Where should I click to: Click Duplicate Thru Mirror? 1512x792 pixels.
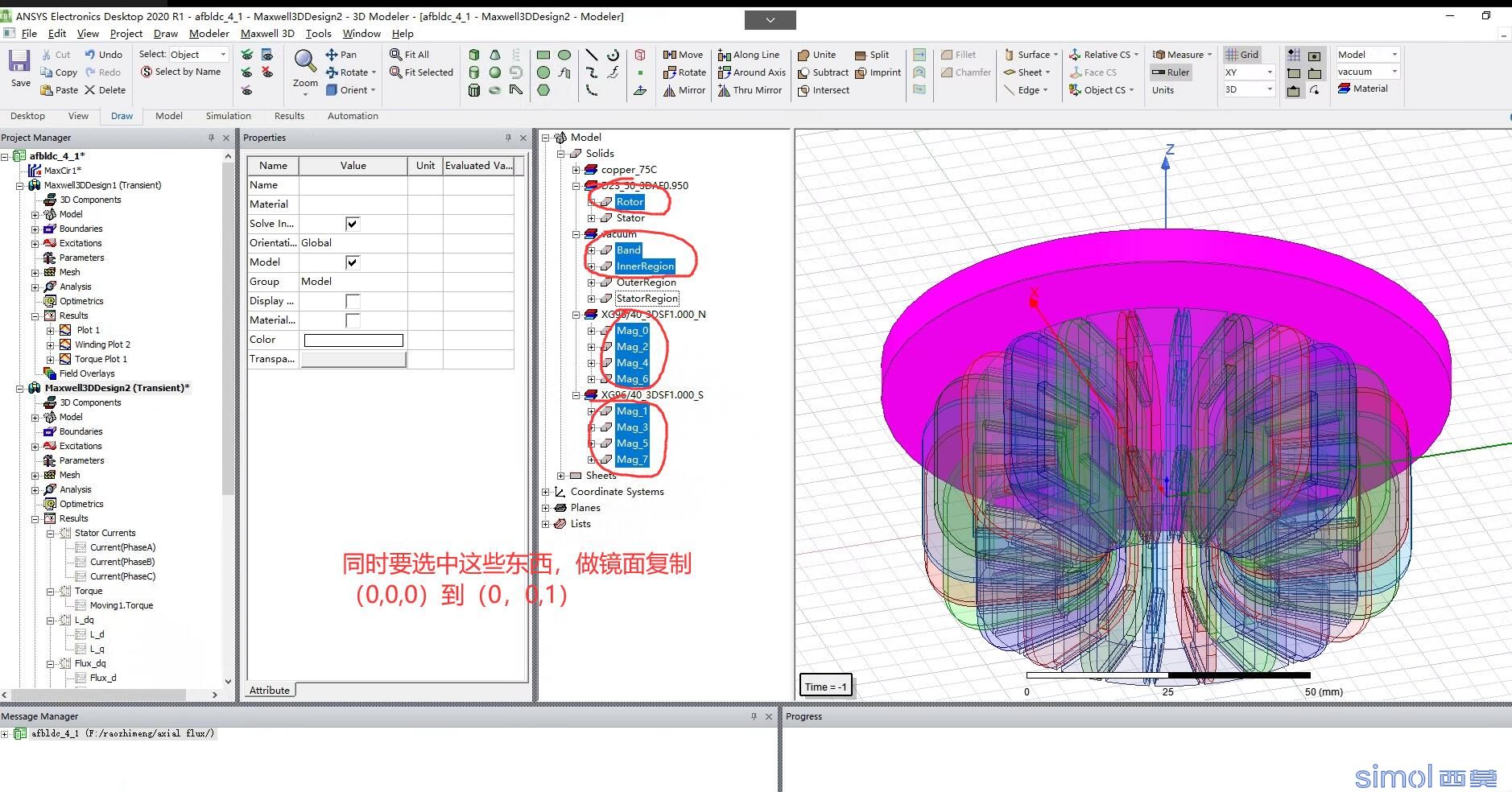[750, 90]
